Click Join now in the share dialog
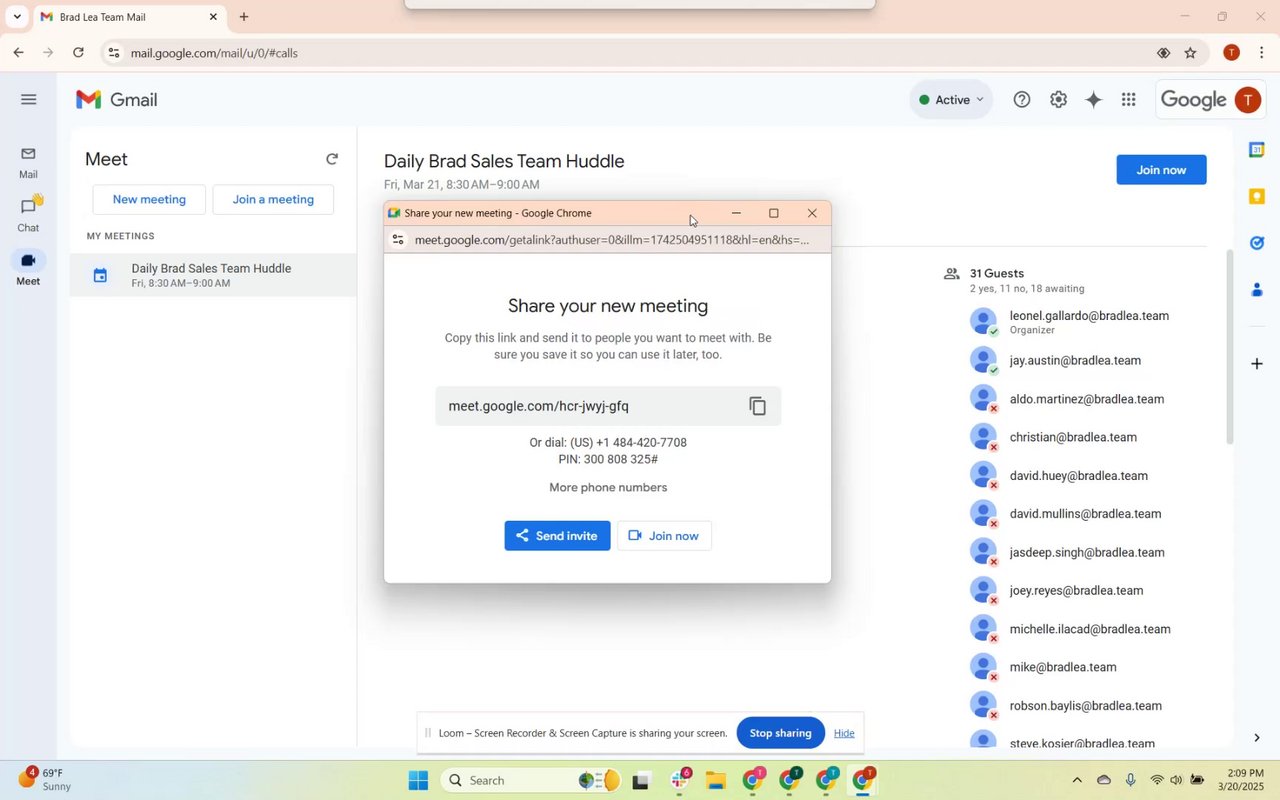 664,535
